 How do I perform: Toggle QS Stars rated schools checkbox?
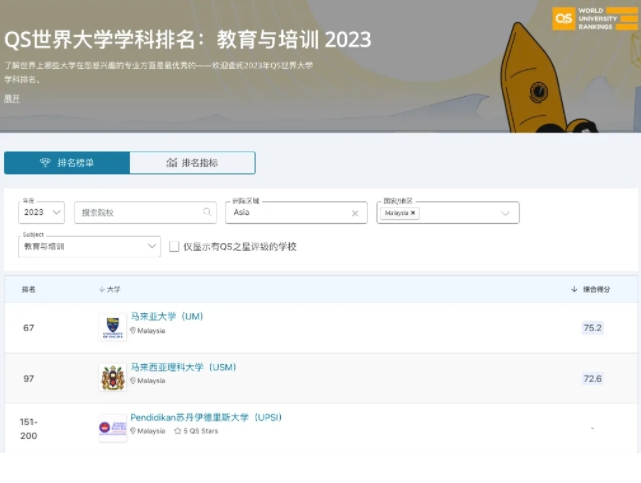point(174,246)
